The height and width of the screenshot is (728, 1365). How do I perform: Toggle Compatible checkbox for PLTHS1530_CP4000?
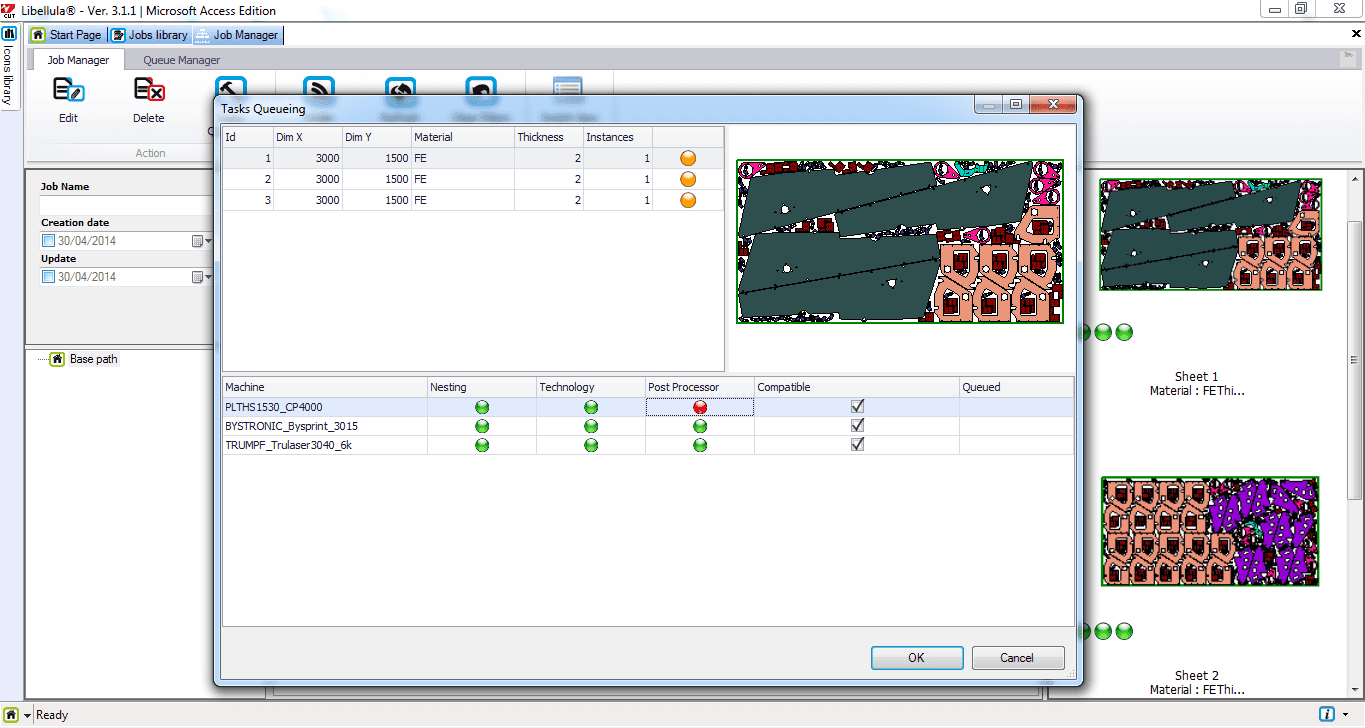[857, 407]
